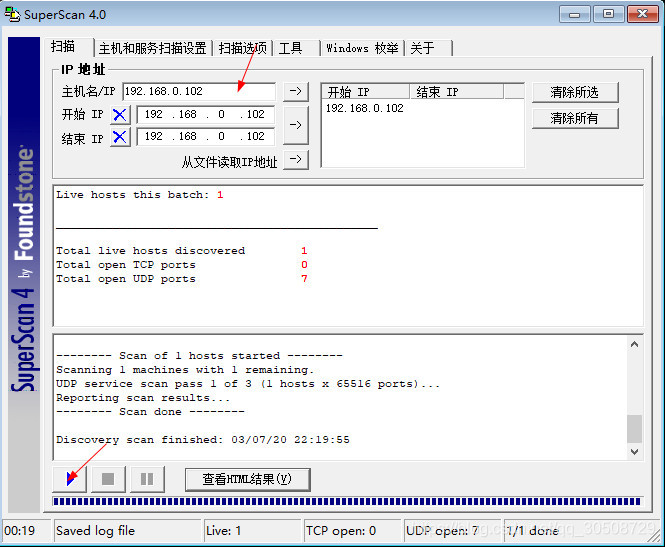Viewport: 665px width, 547px height.
Task: Maximize the SuperScan 4.0 window
Action: pos(608,14)
